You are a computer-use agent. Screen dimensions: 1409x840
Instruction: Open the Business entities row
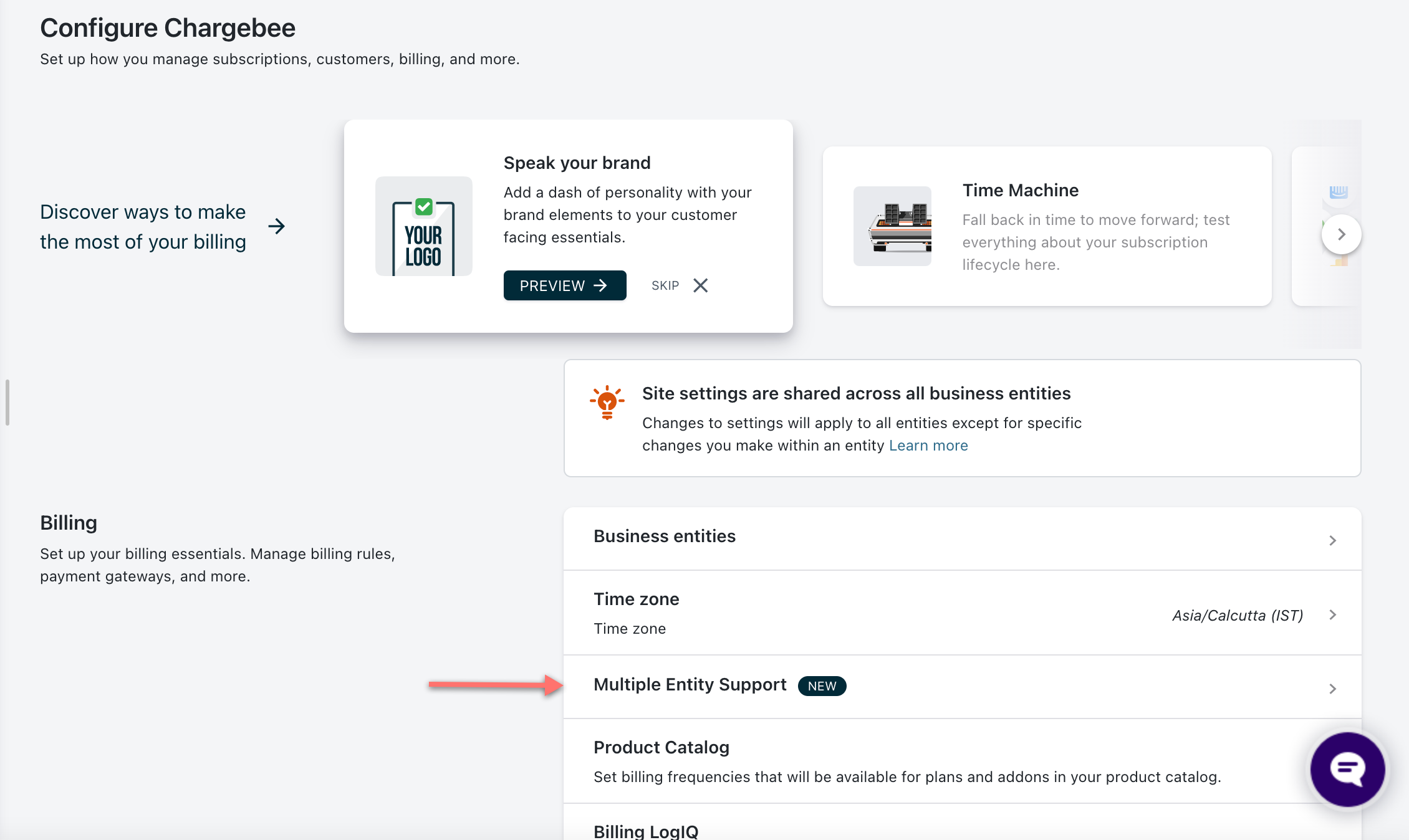(x=963, y=538)
